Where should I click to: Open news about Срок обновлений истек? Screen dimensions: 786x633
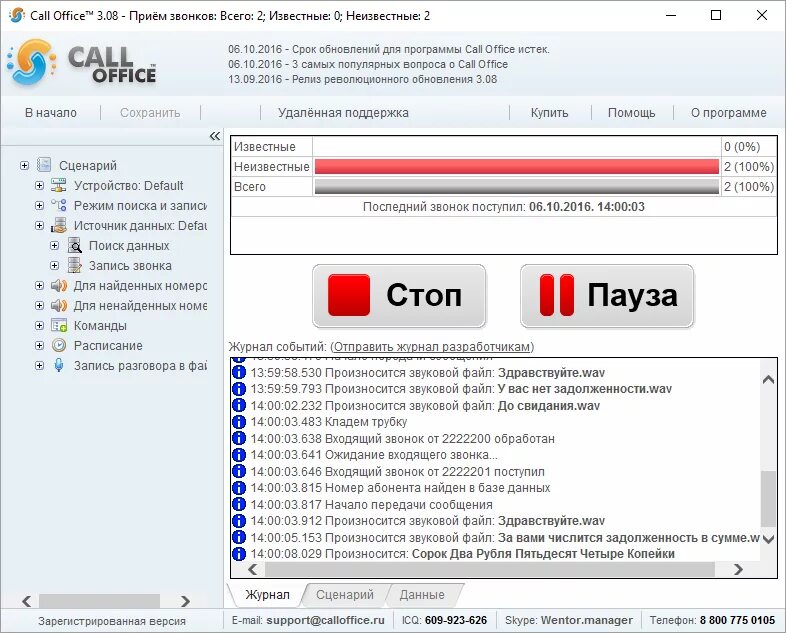(389, 49)
